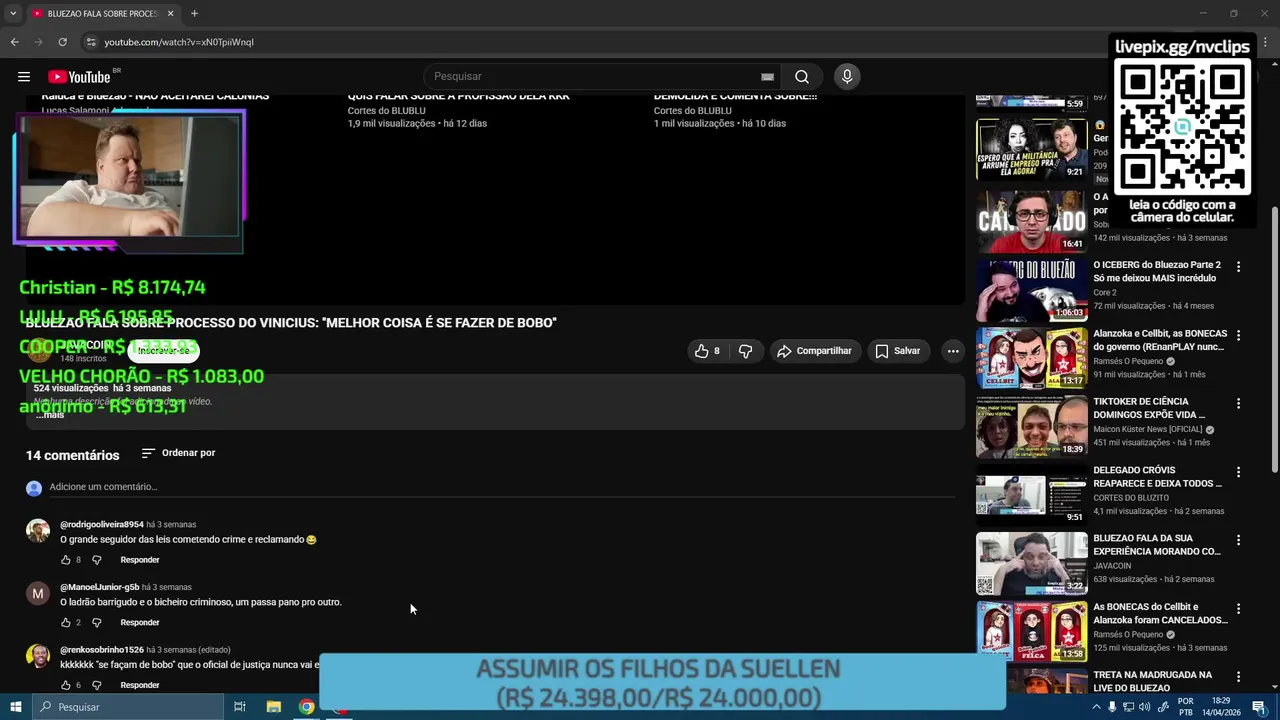The image size is (1280, 720).
Task: Open File Explorer from taskbar
Action: 273,707
